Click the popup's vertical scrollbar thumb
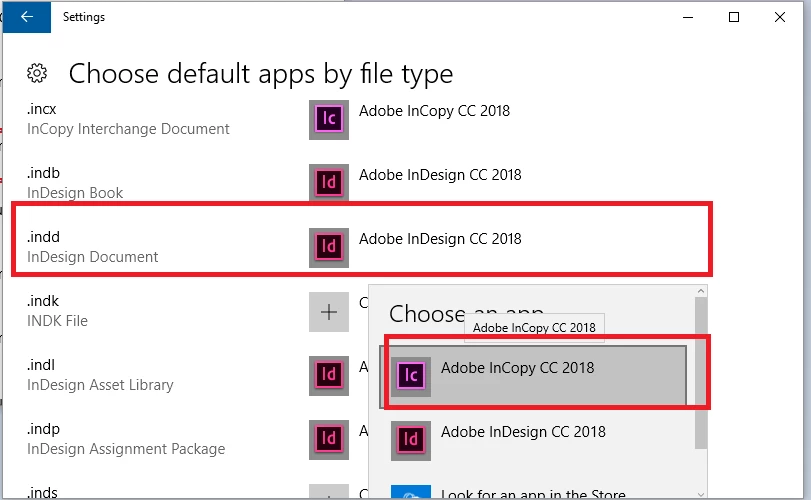 point(701,373)
